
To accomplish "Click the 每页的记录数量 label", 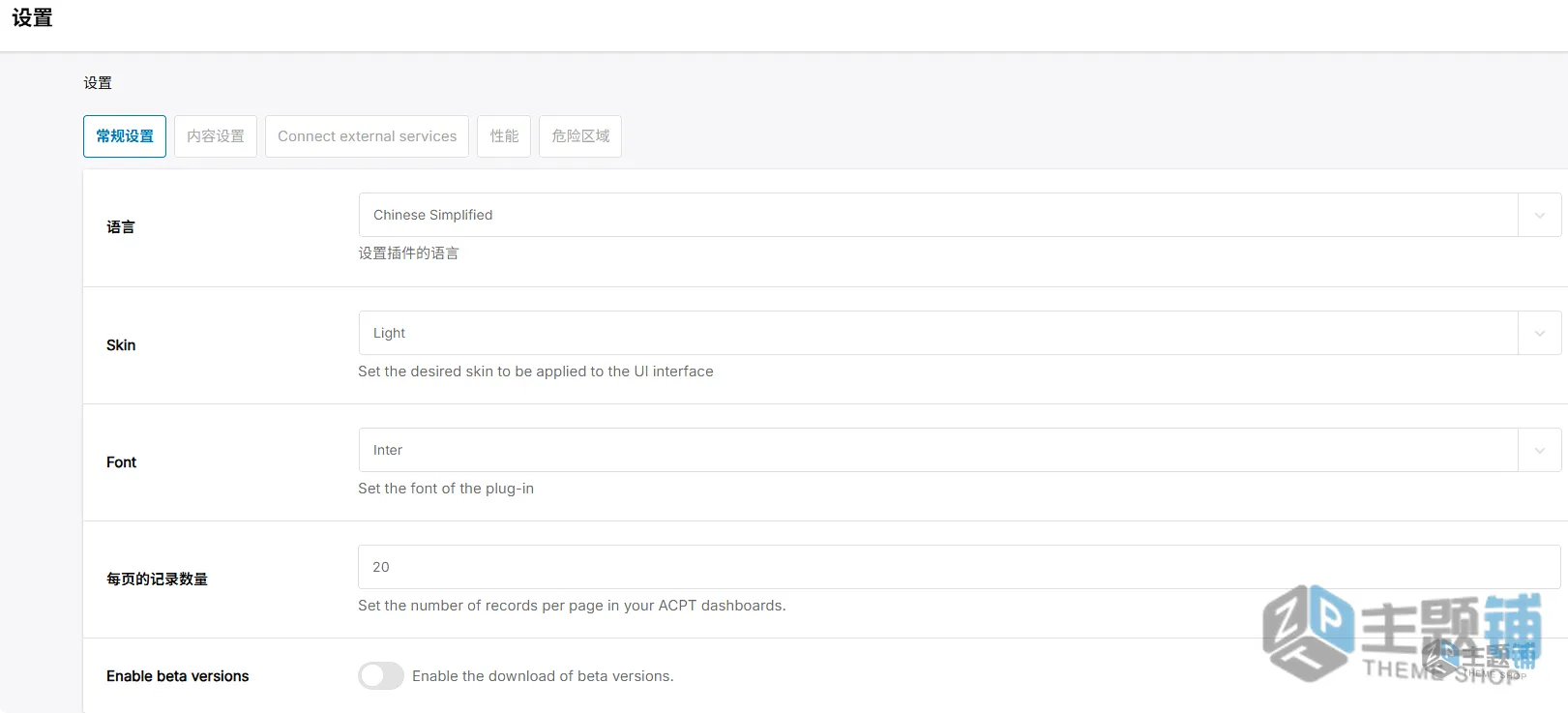I will pyautogui.click(x=157, y=579).
